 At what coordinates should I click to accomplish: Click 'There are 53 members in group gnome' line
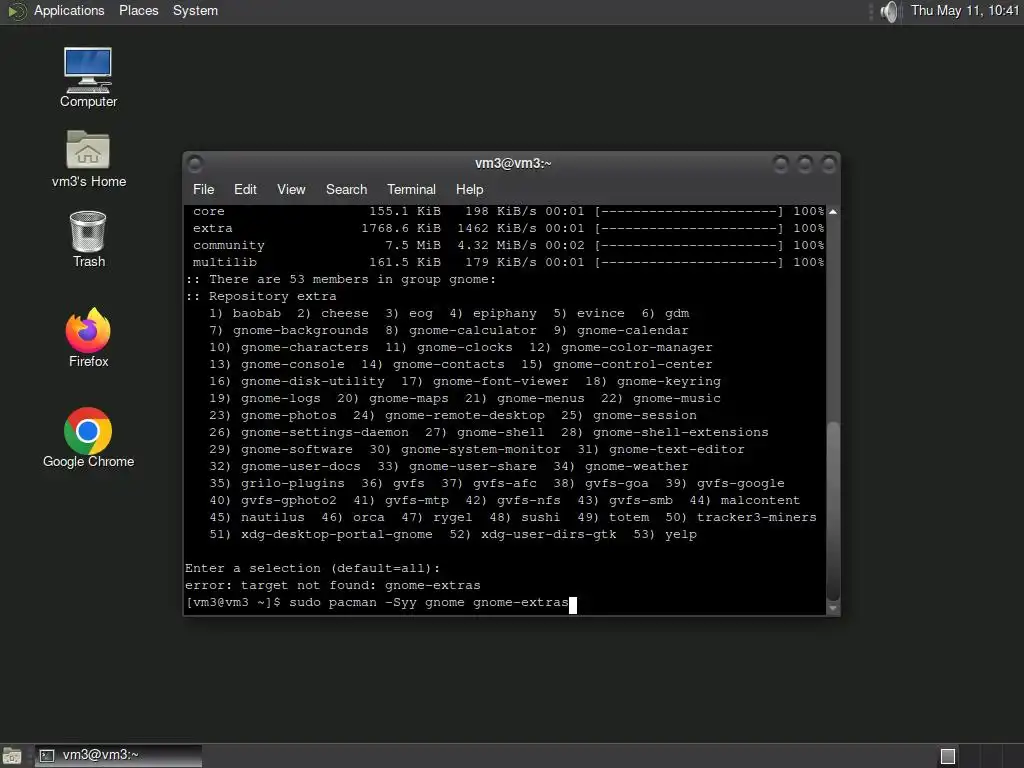340,279
